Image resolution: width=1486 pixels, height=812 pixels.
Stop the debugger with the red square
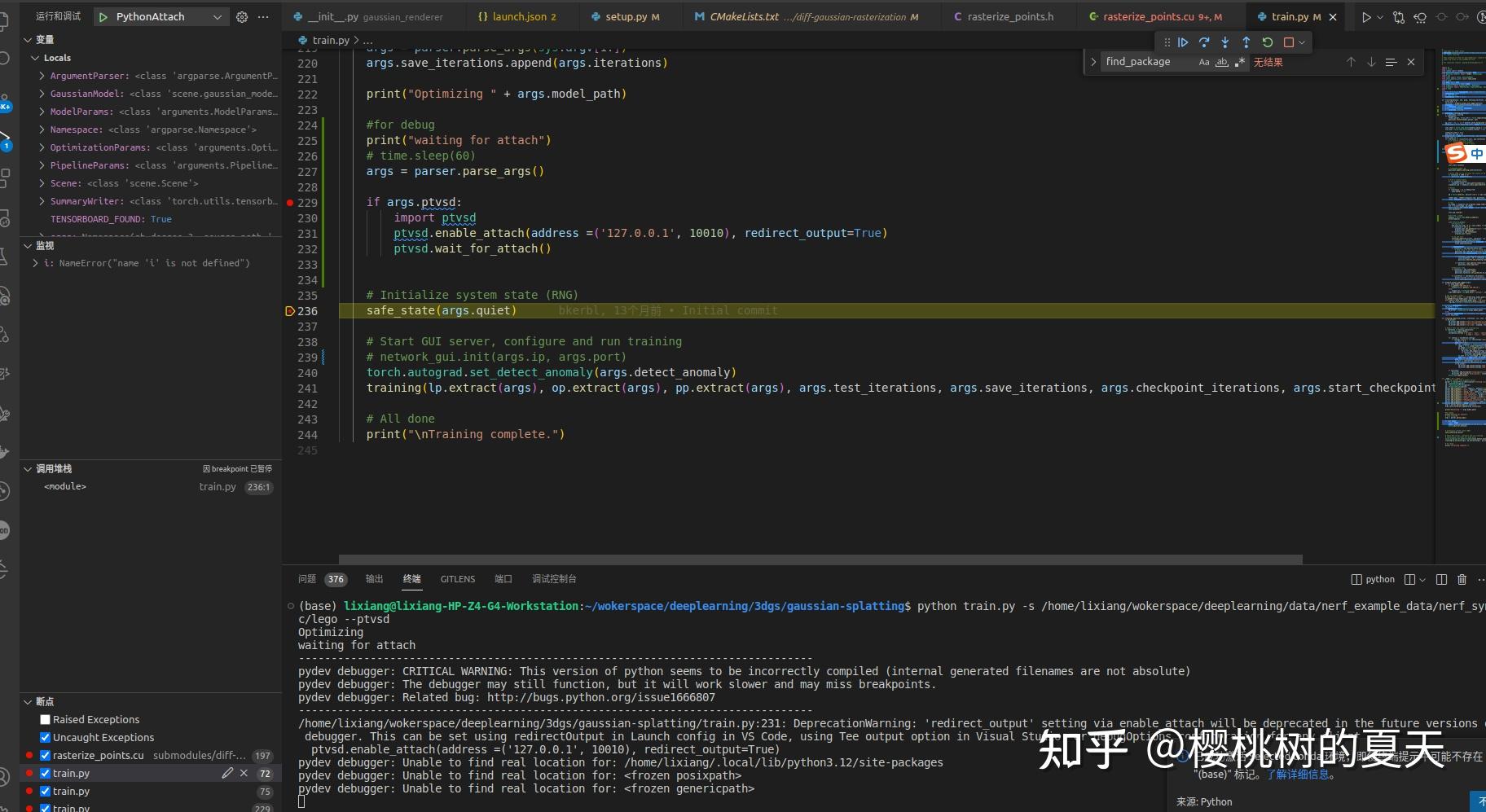(1290, 42)
